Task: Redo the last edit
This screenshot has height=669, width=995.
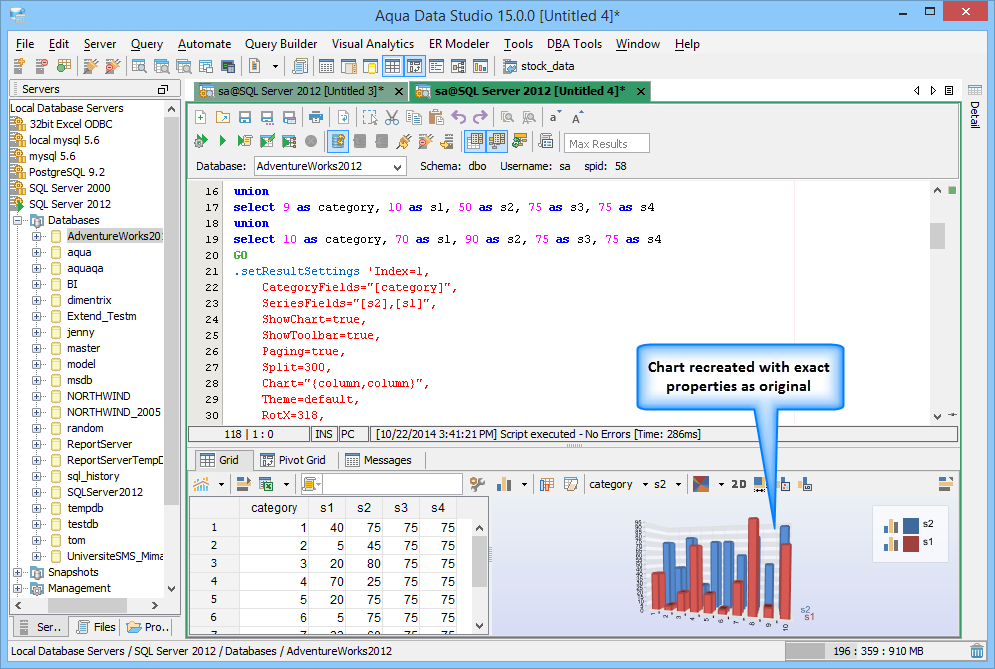Action: [480, 117]
